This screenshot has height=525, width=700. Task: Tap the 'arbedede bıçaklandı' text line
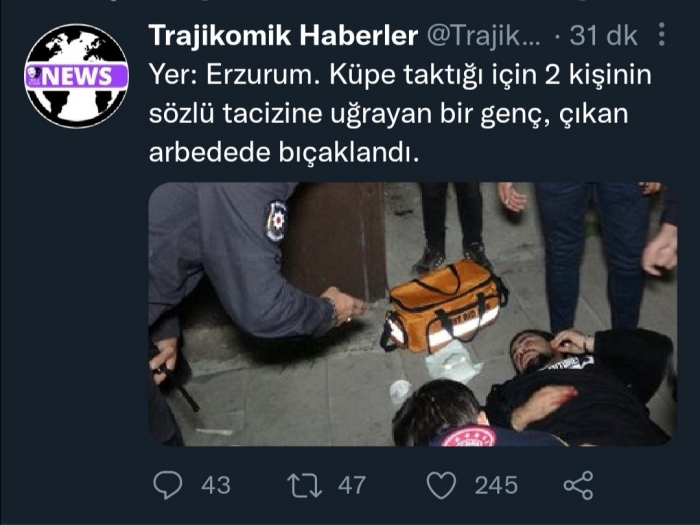(x=284, y=153)
